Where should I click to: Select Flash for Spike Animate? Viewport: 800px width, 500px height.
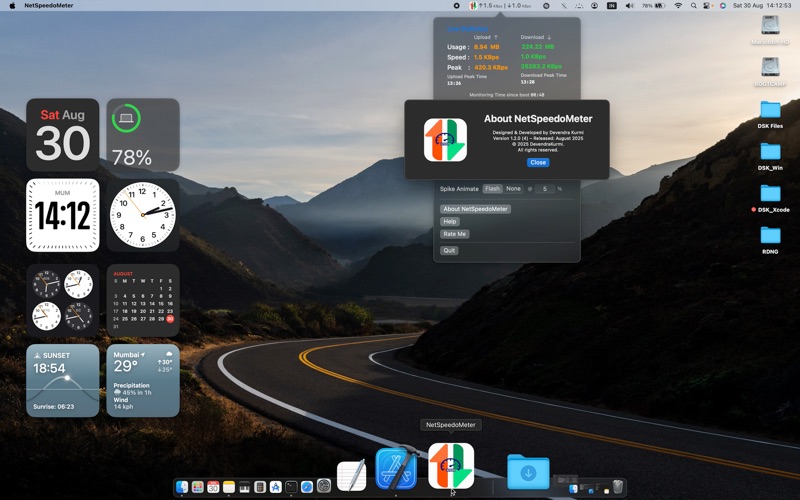[492, 189]
